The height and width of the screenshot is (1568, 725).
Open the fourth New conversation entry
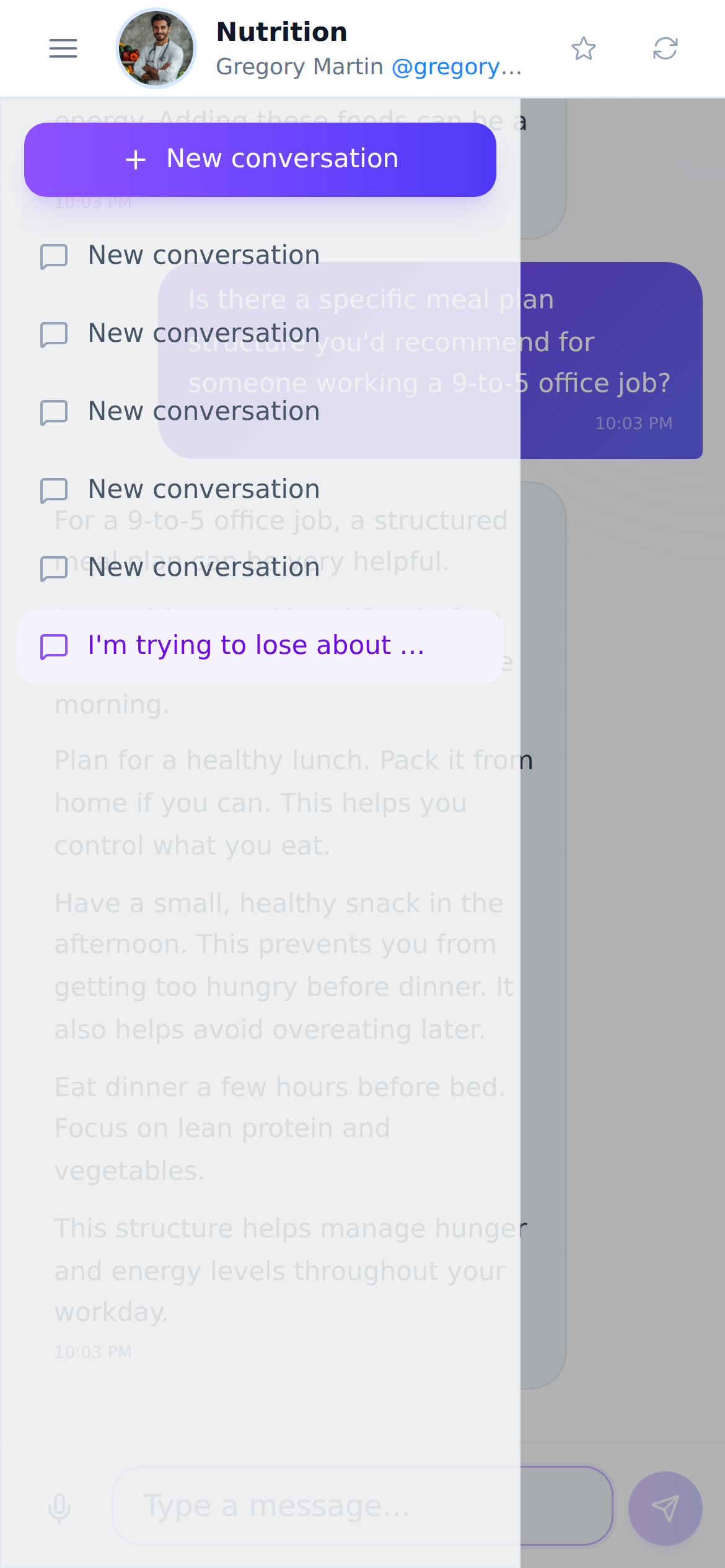260,490
